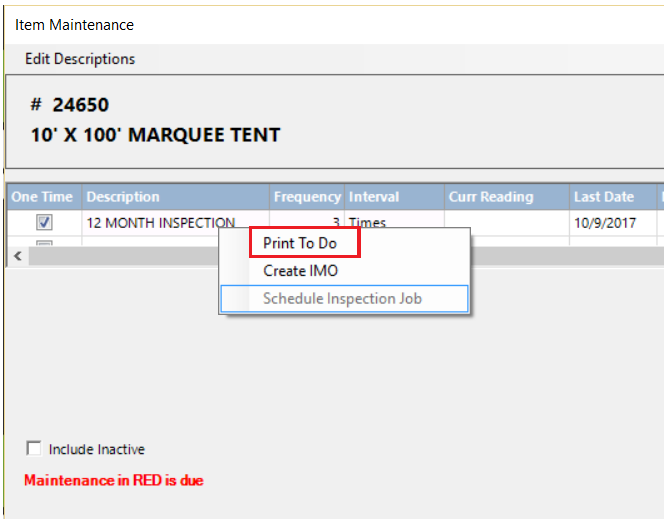Choose Create IMO in the context menu
Screen dimensions: 664x519
300,271
